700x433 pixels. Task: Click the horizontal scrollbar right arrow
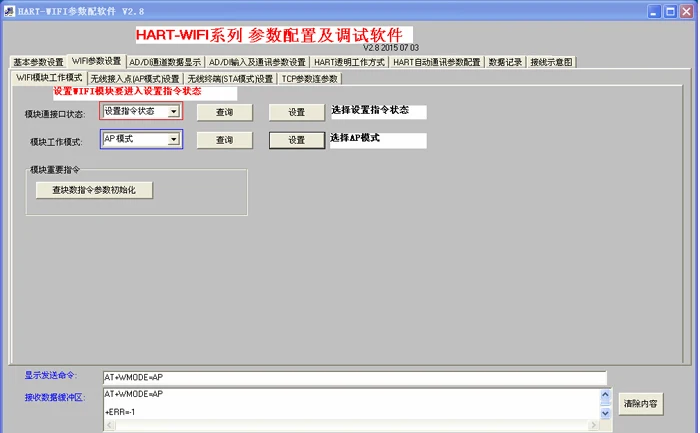click(x=593, y=425)
